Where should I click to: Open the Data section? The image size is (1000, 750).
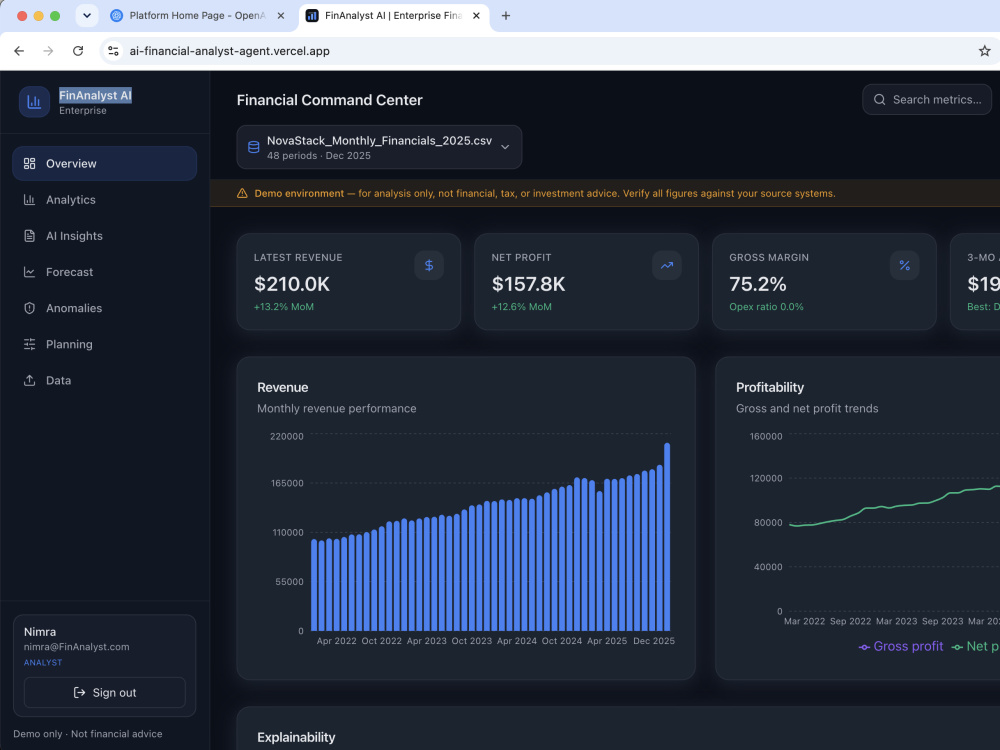105,380
